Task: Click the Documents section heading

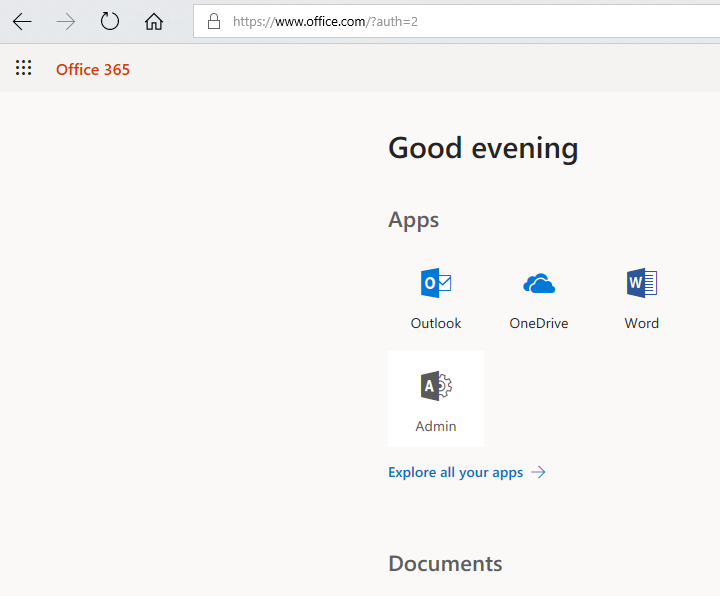Action: (445, 563)
